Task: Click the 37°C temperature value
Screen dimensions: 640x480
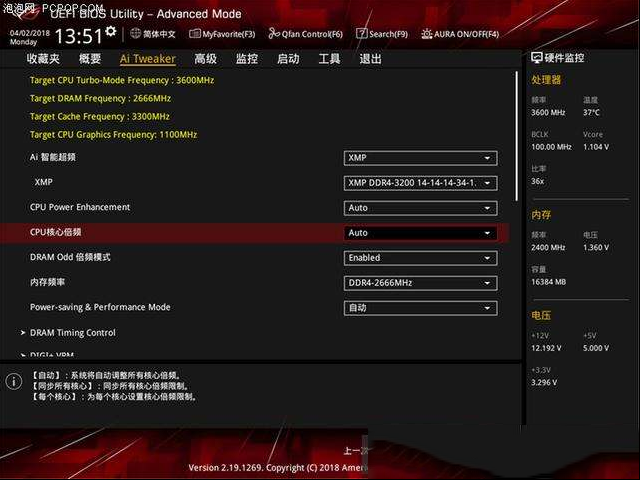Action: pos(591,112)
